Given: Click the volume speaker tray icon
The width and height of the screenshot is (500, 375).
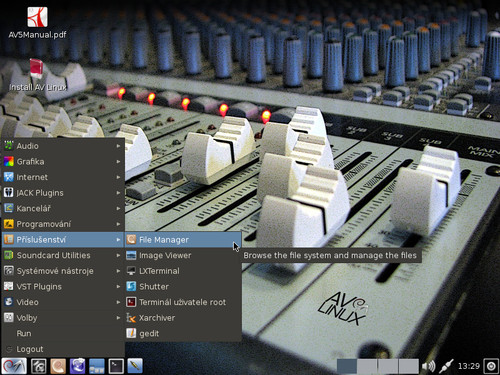Looking at the screenshot, I should 428,366.
